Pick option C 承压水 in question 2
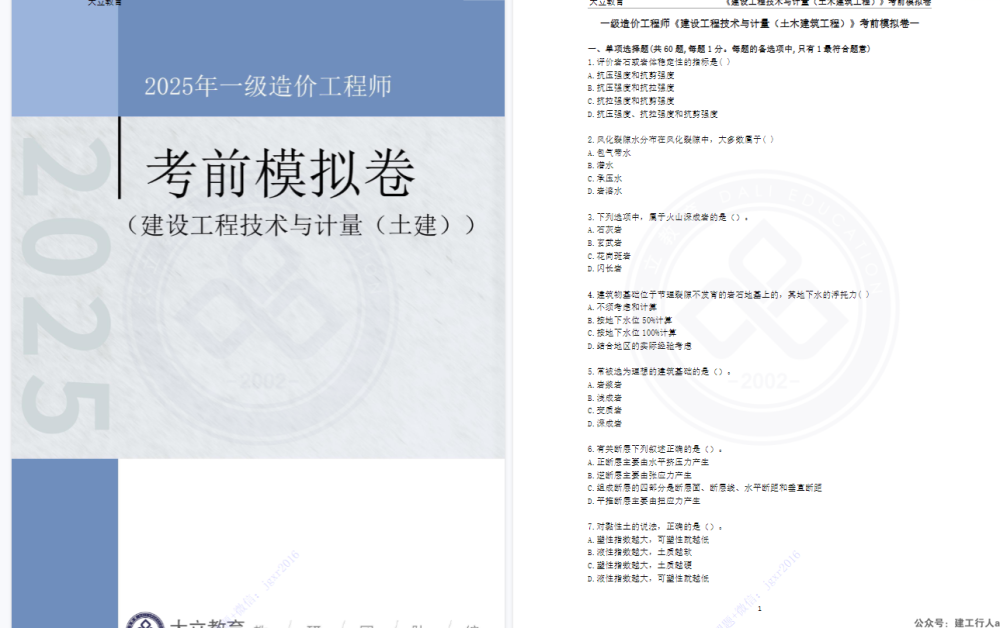 click(608, 178)
